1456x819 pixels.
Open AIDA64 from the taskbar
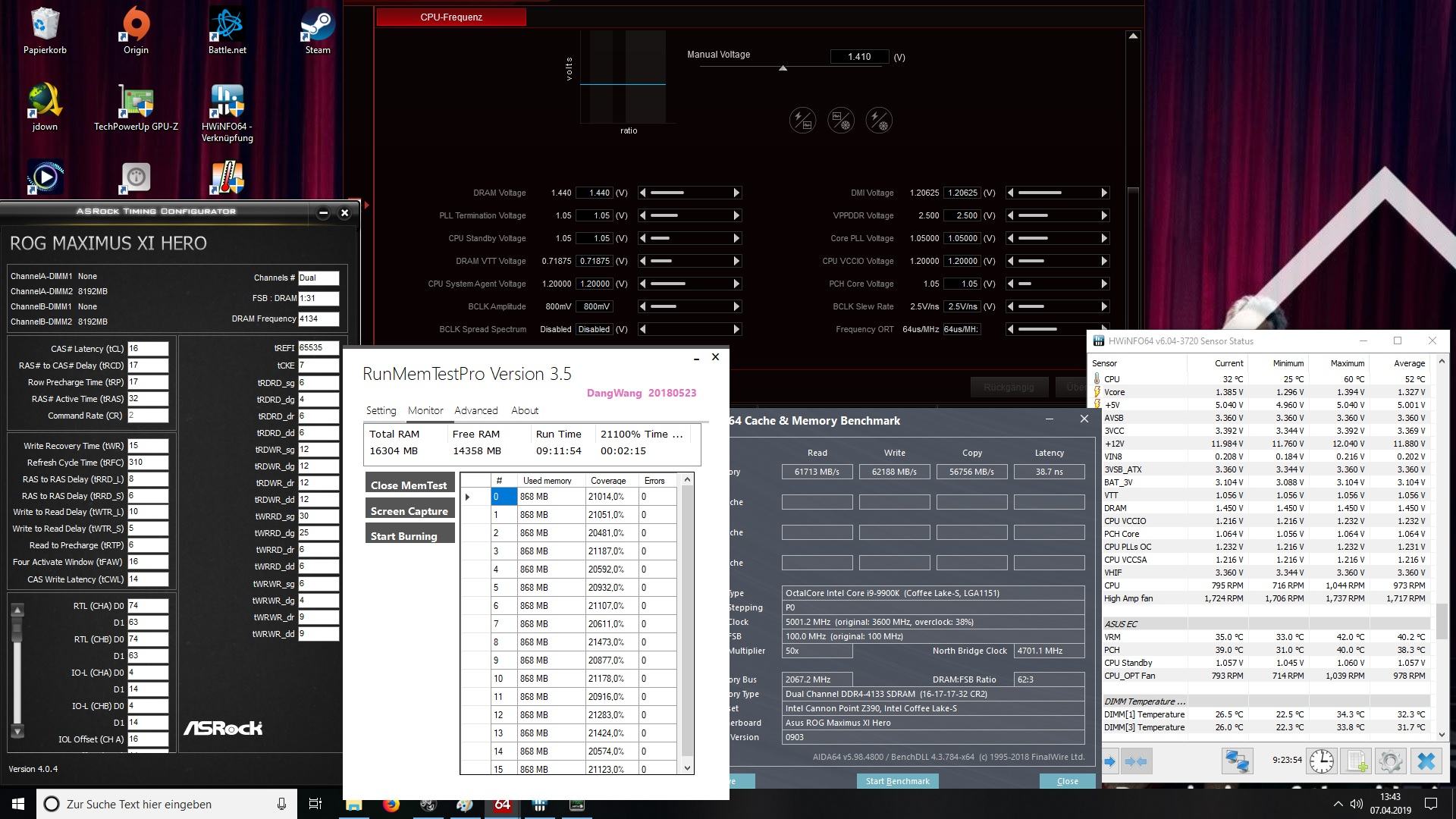point(502,804)
